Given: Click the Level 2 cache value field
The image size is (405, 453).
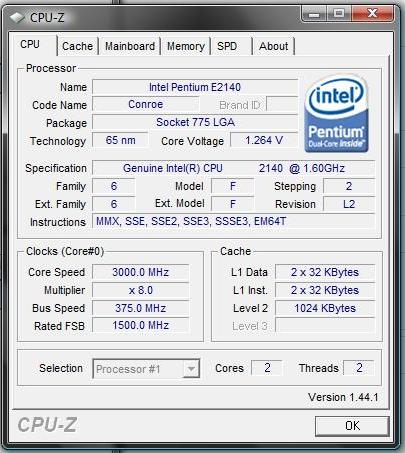Looking at the screenshot, I should (x=325, y=308).
